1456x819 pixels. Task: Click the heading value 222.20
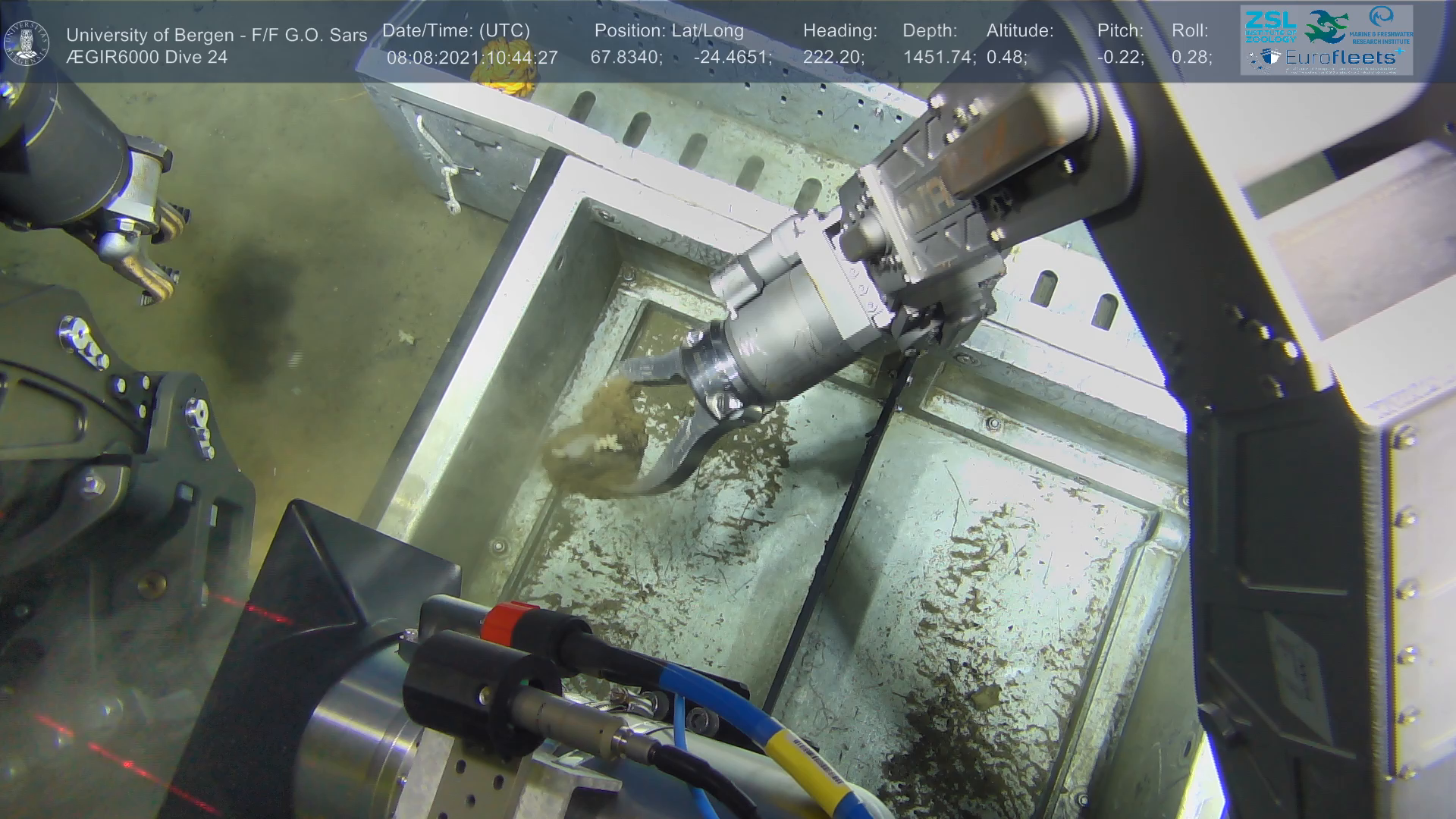pyautogui.click(x=833, y=58)
